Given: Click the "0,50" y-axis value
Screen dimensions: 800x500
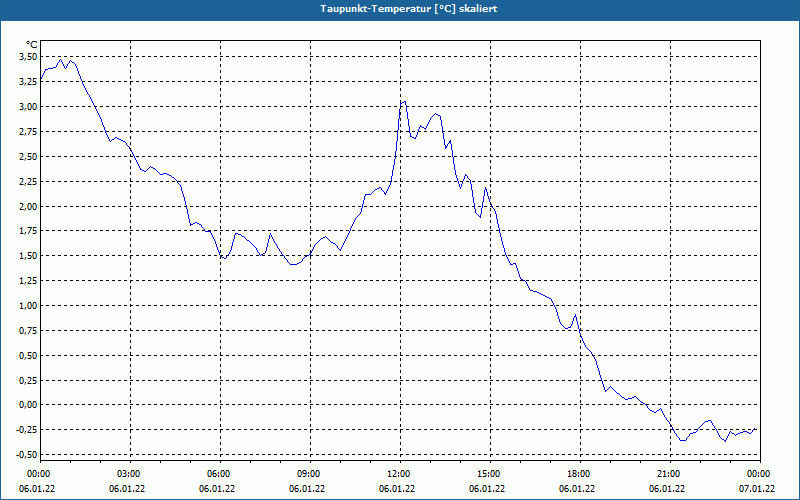Looking at the screenshot, I should 29,356.
